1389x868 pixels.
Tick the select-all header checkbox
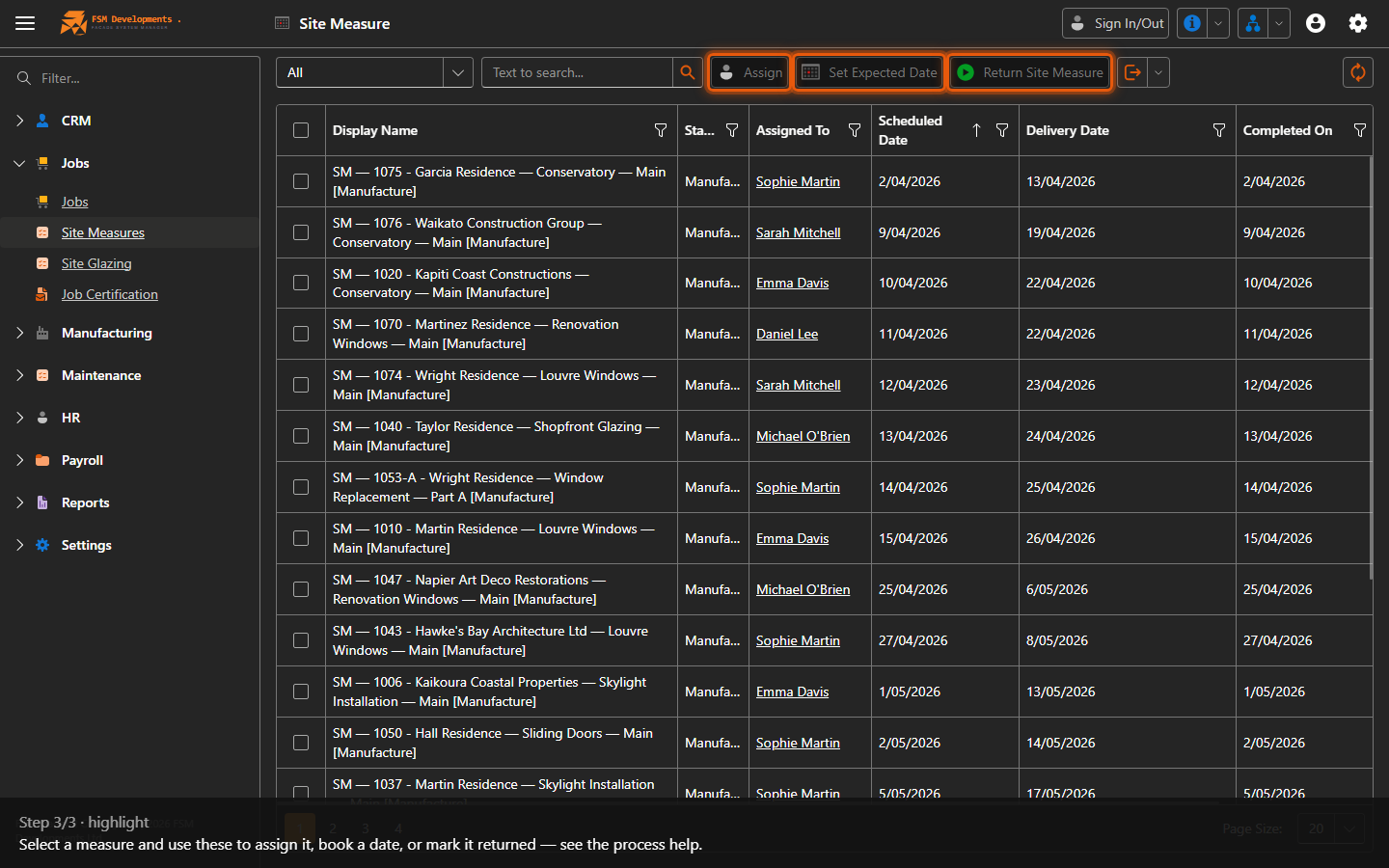(301, 130)
